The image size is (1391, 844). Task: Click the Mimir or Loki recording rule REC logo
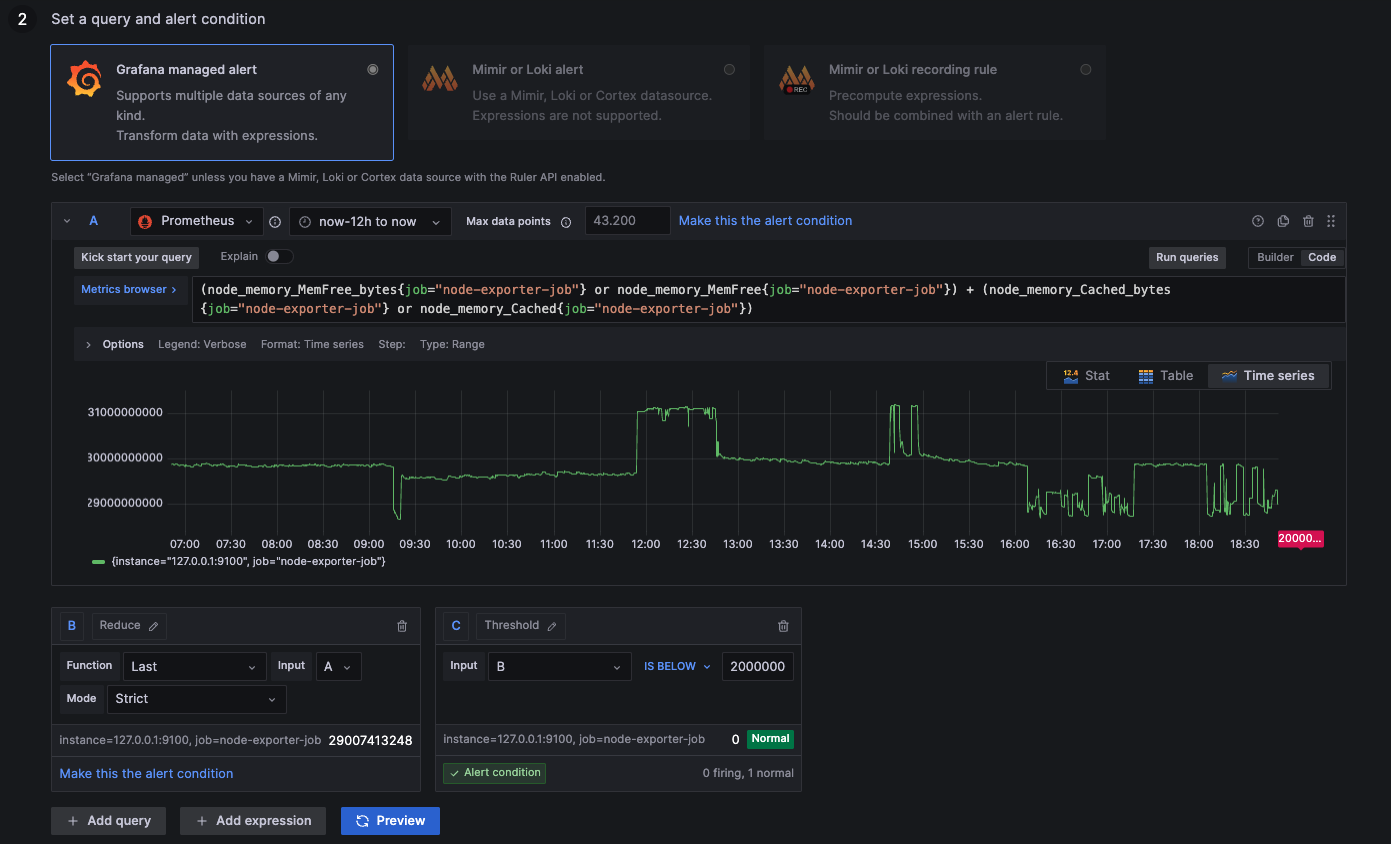click(797, 79)
